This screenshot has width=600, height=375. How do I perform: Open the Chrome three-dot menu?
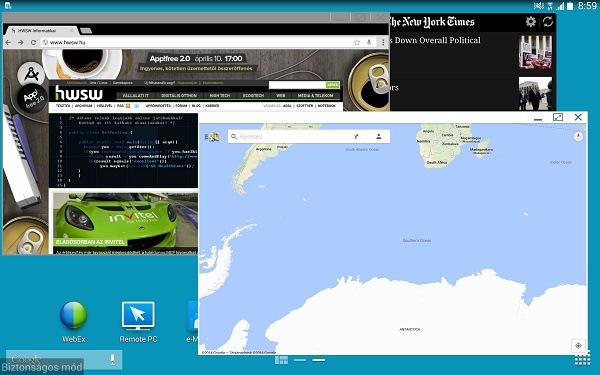coord(383,42)
